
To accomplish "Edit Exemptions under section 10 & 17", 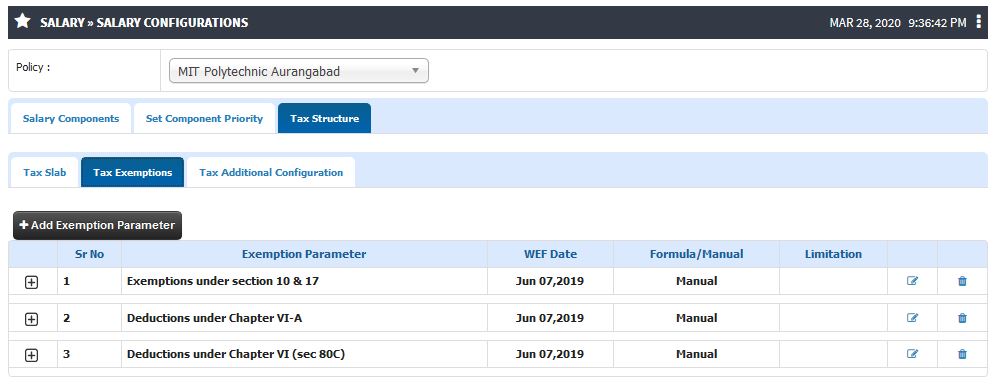I will tap(912, 281).
